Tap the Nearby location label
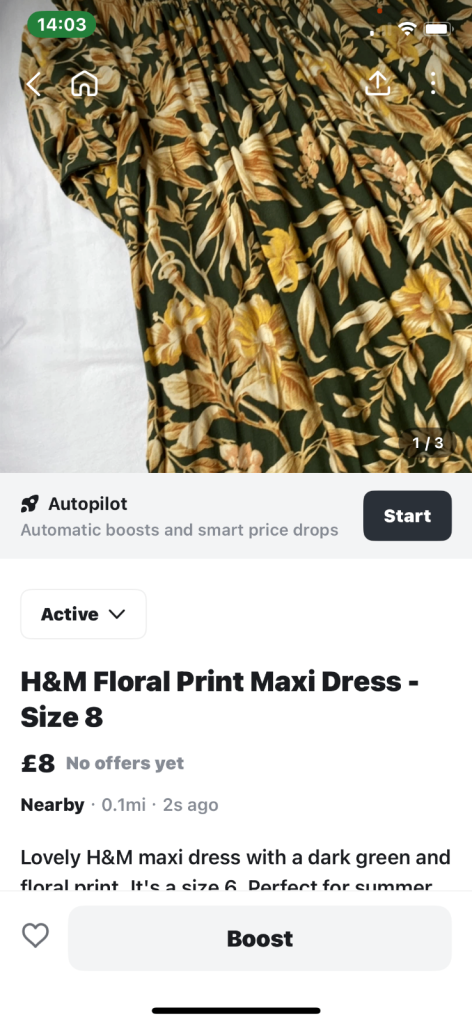472x1024 pixels. 52,805
